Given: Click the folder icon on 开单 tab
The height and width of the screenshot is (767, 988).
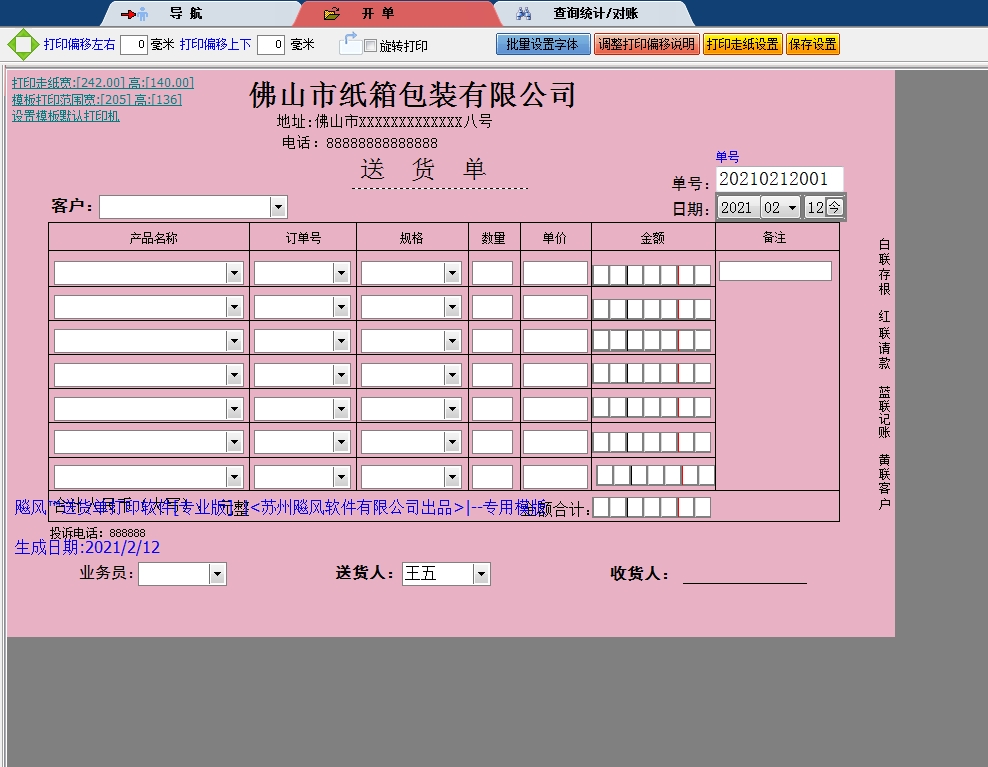Looking at the screenshot, I should point(332,14).
